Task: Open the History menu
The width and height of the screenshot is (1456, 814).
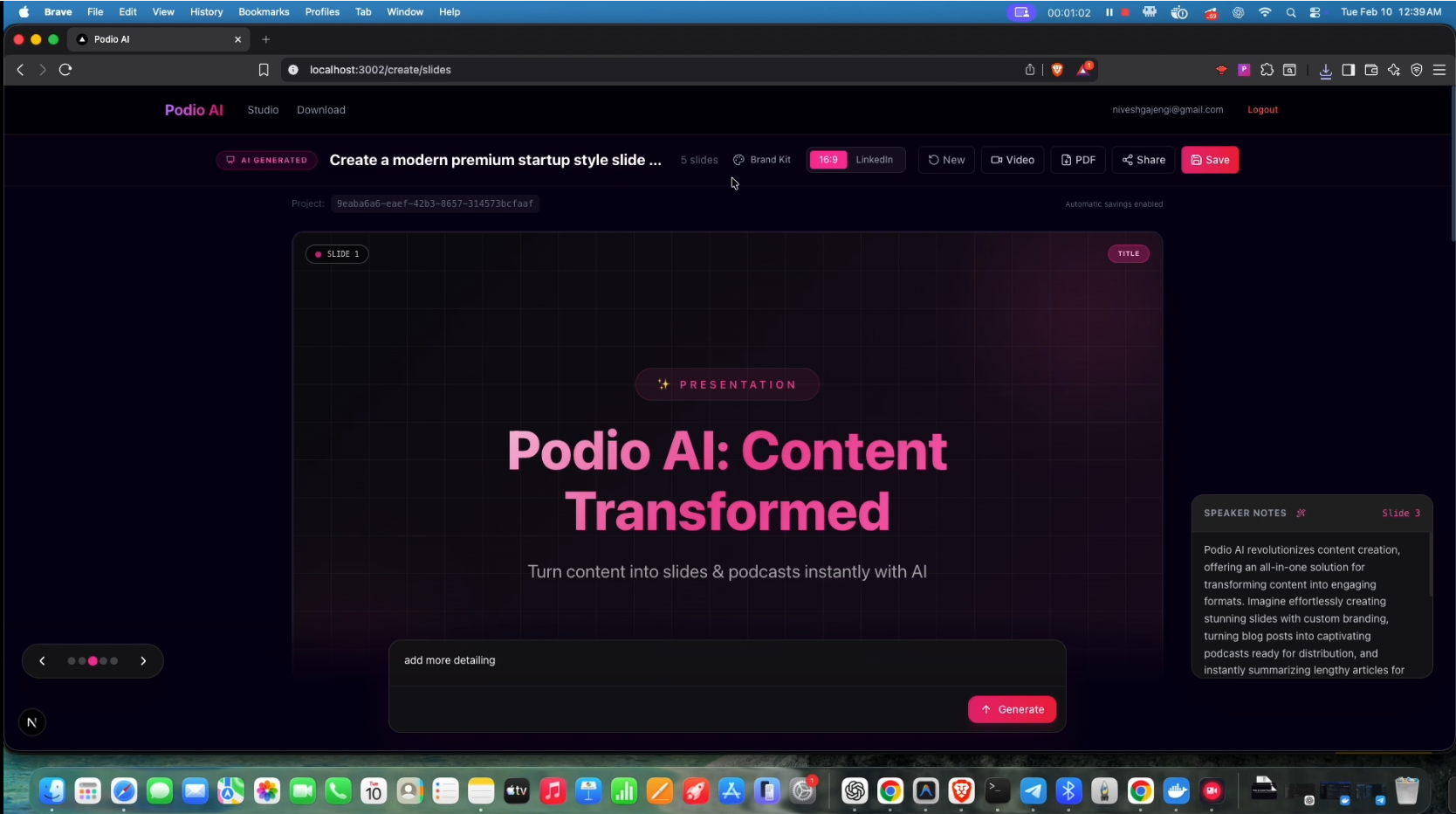Action: click(206, 12)
